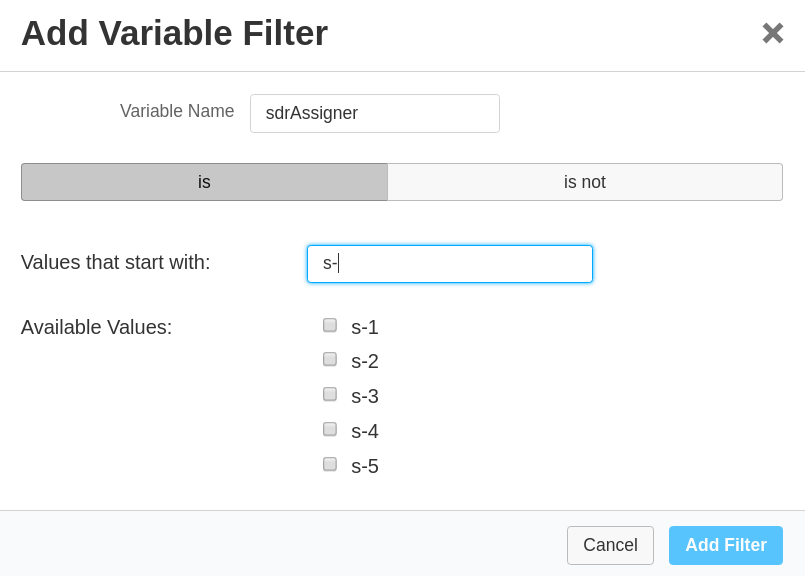Viewport: 805px width, 576px height.
Task: Click the s-4 label text
Action: click(x=364, y=431)
